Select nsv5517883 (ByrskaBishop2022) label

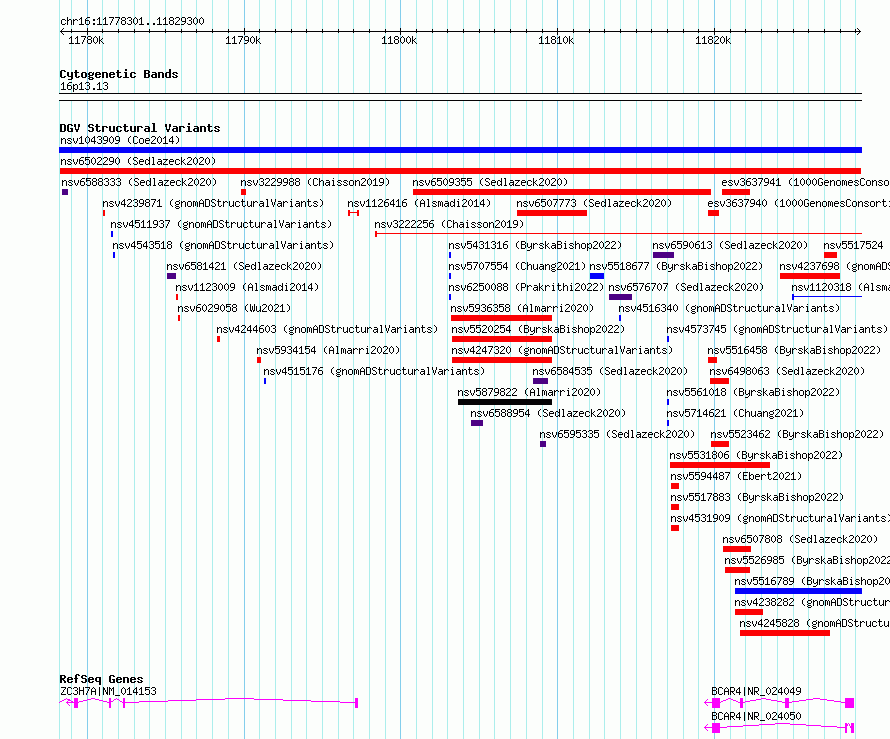pos(757,497)
